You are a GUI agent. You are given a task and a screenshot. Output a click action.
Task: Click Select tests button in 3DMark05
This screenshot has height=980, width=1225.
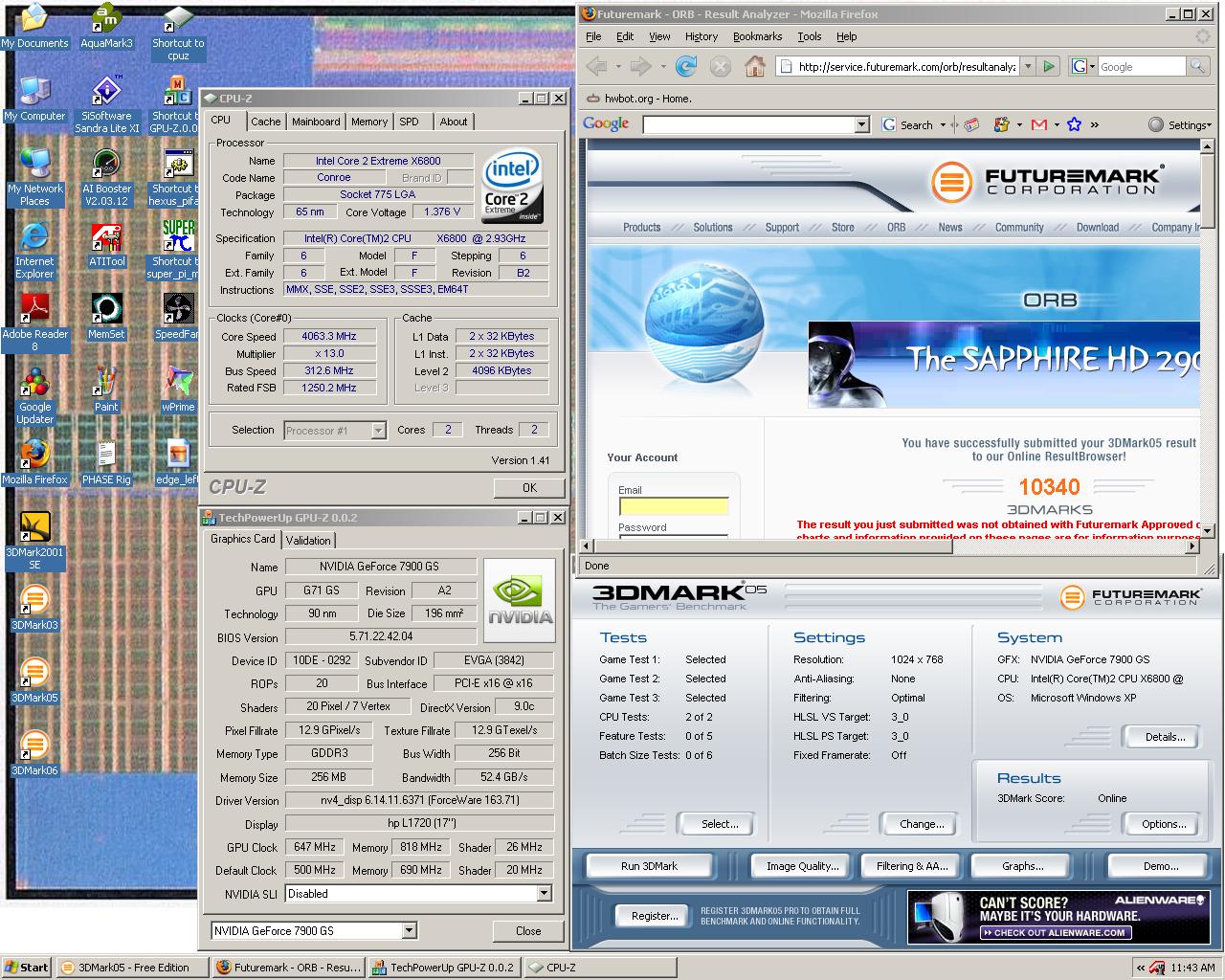point(720,824)
